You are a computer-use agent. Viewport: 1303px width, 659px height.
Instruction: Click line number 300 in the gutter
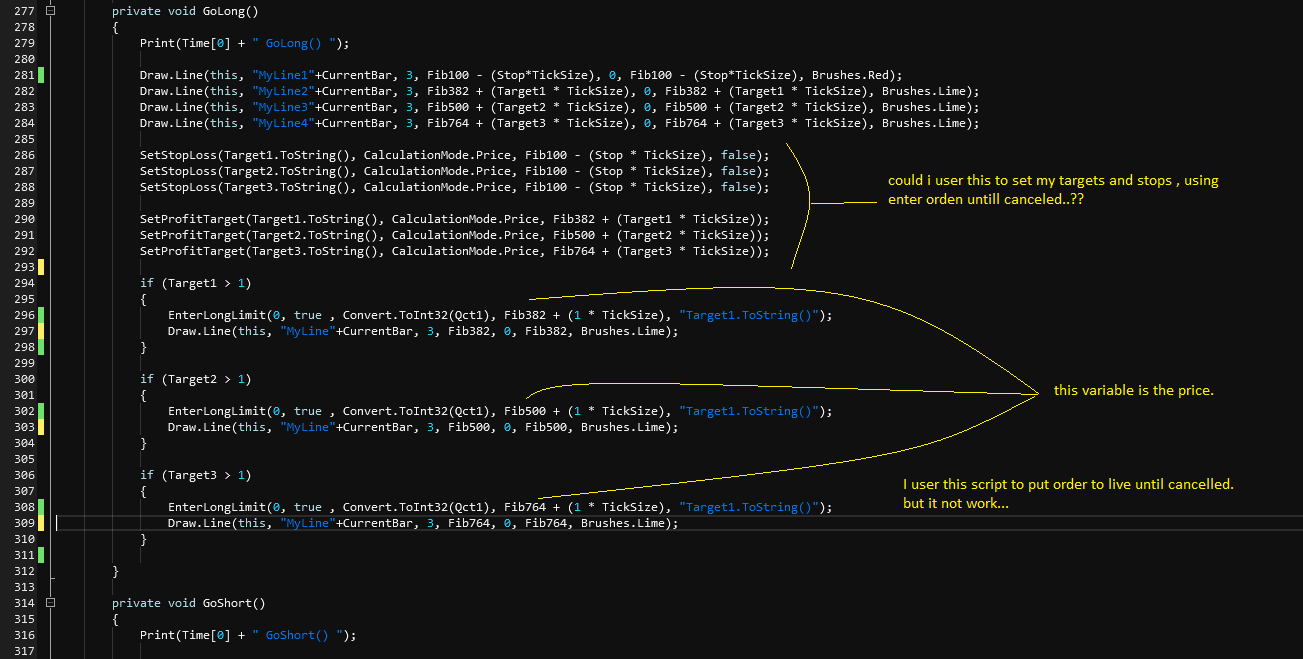pyautogui.click(x=24, y=379)
